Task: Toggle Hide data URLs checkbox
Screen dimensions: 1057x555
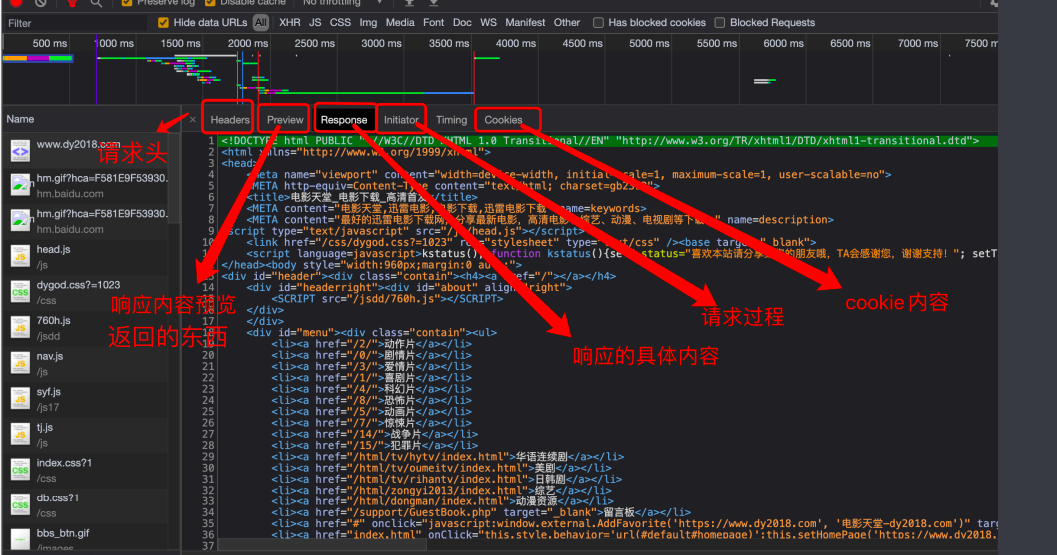Action: coord(163,22)
